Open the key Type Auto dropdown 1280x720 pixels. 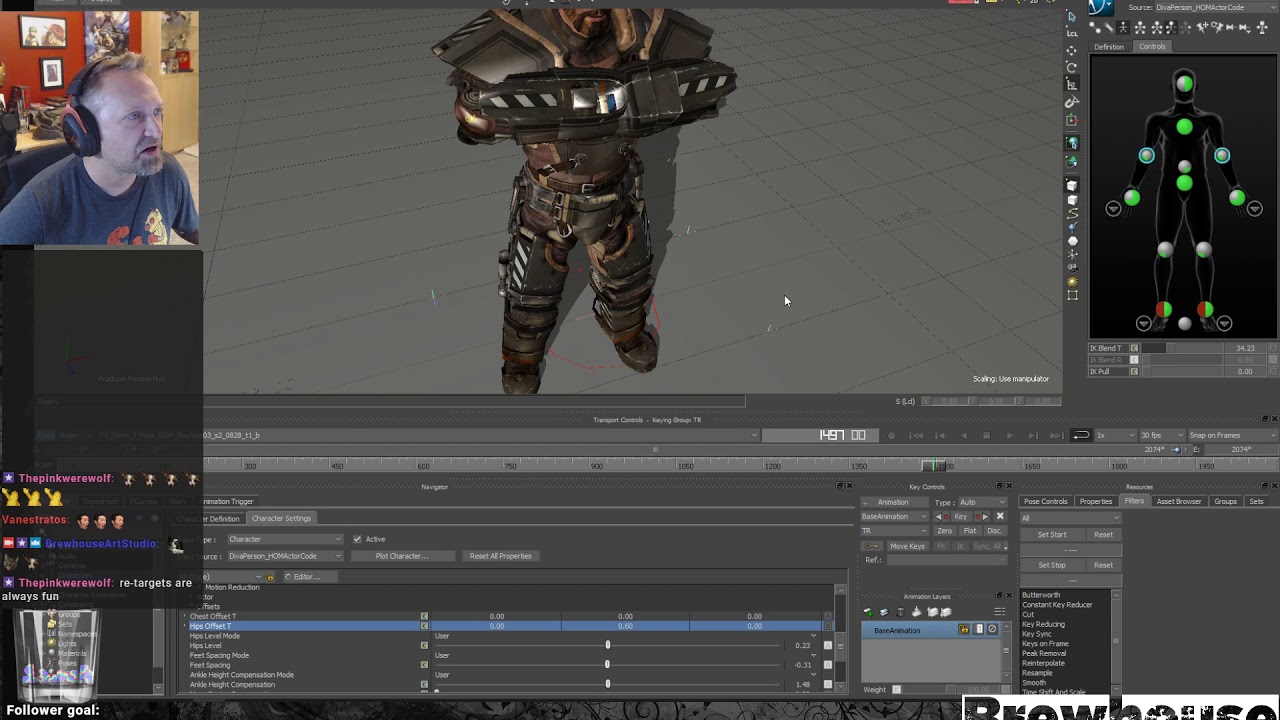(x=983, y=502)
